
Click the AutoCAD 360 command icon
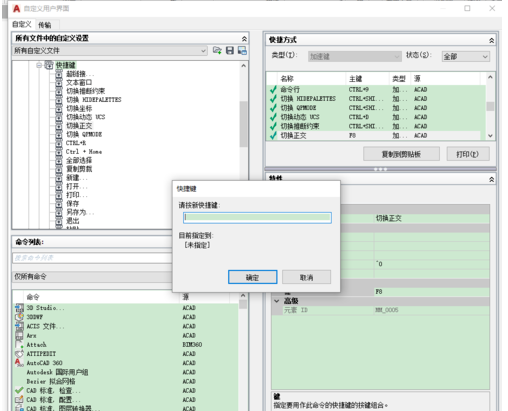pos(19,363)
